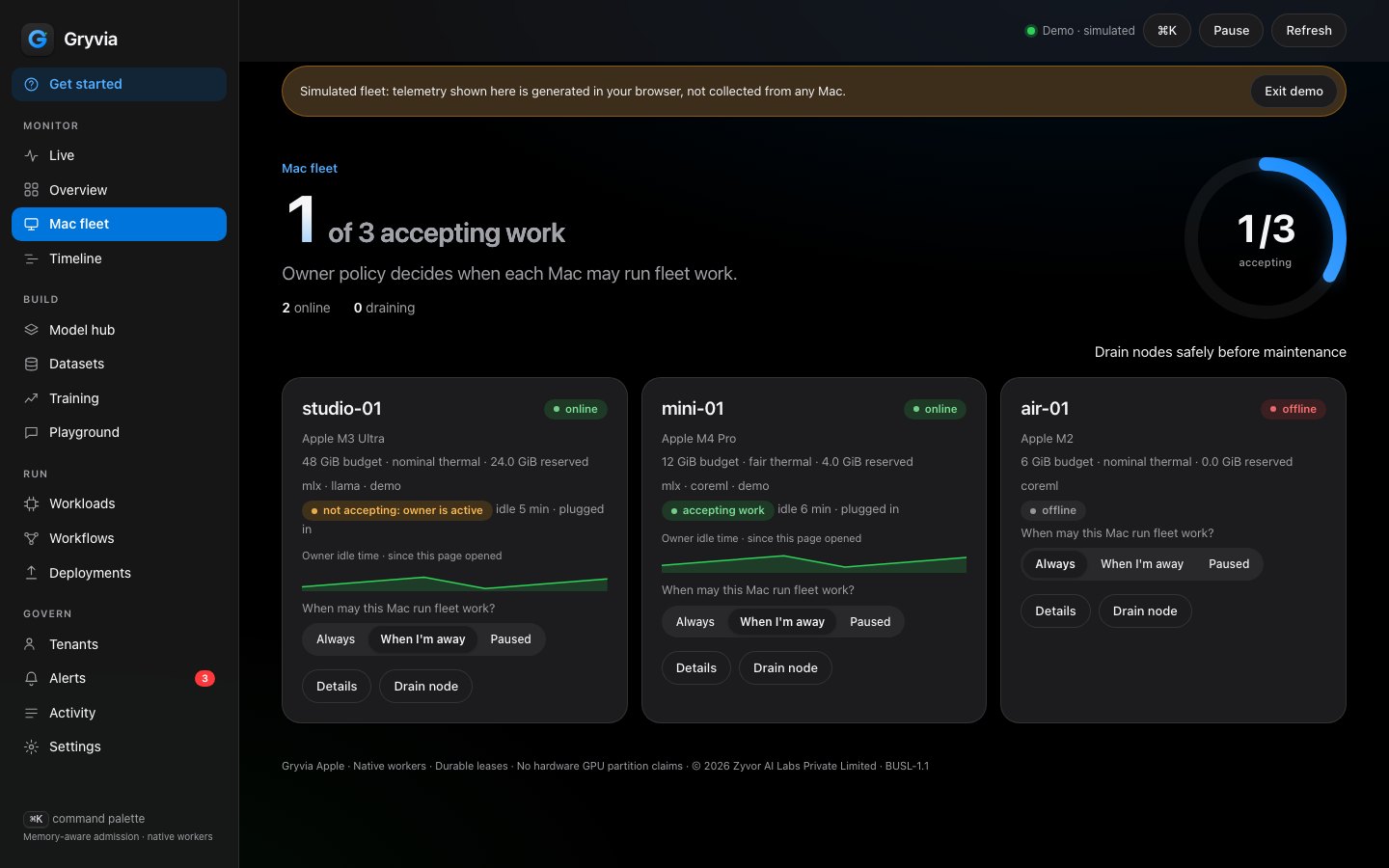The image size is (1389, 868).
Task: Choose When I'm away for air-01
Action: click(x=1142, y=564)
